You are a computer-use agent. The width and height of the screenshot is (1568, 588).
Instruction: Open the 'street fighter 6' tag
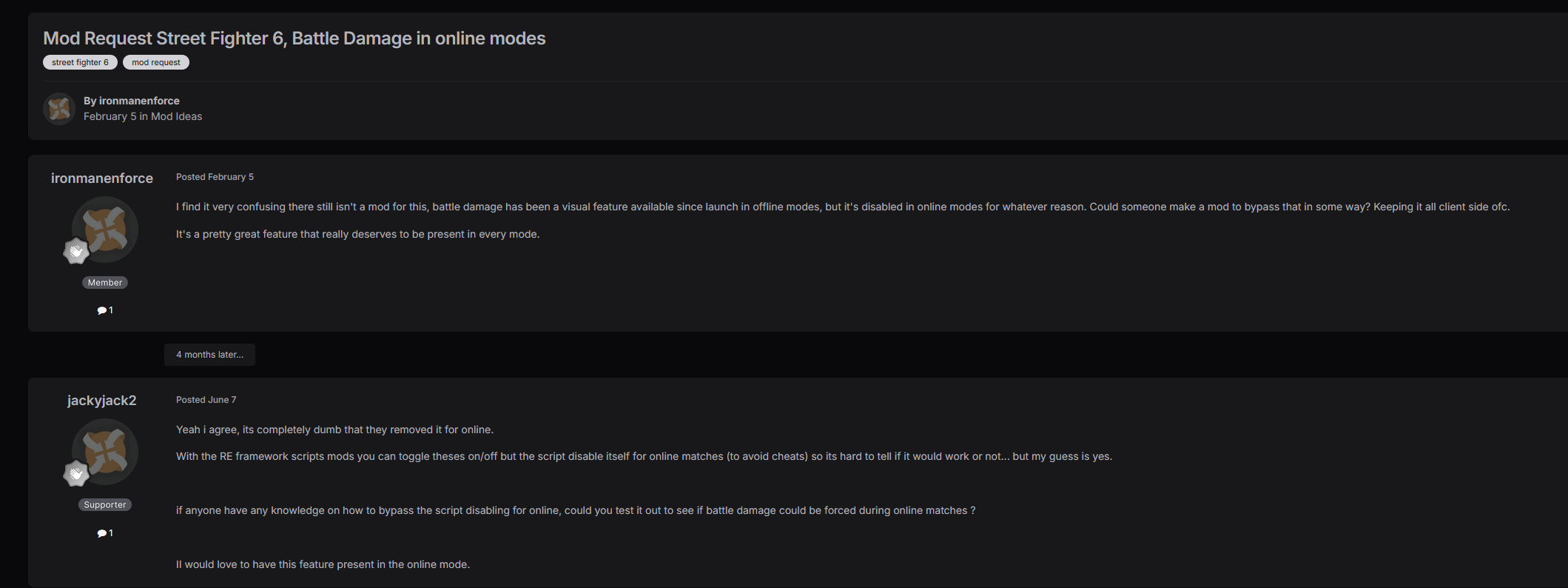(80, 62)
